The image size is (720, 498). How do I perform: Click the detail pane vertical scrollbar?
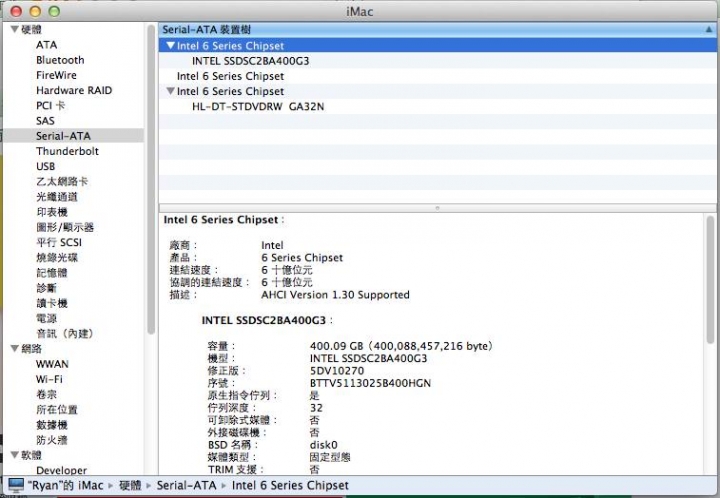pyautogui.click(x=710, y=280)
